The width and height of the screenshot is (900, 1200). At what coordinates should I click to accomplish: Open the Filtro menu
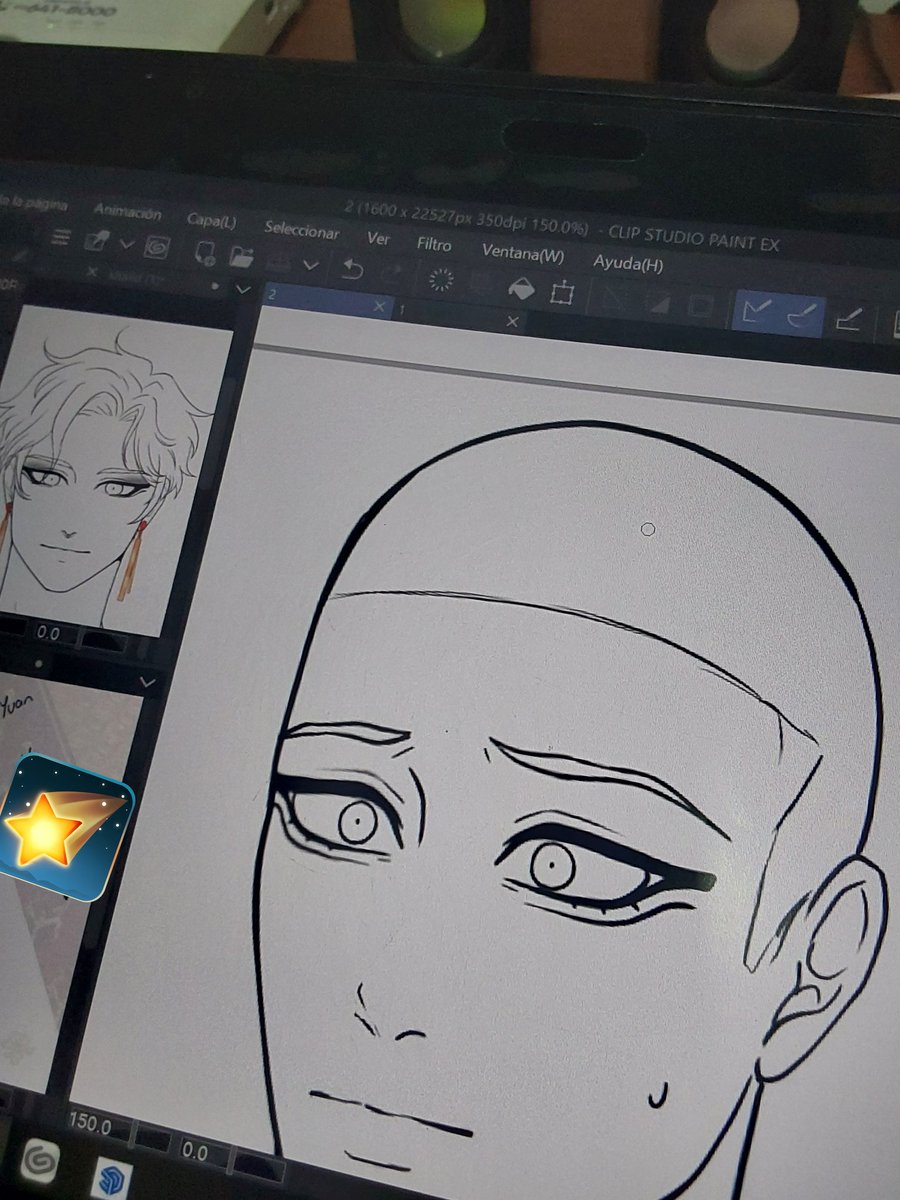coord(433,244)
